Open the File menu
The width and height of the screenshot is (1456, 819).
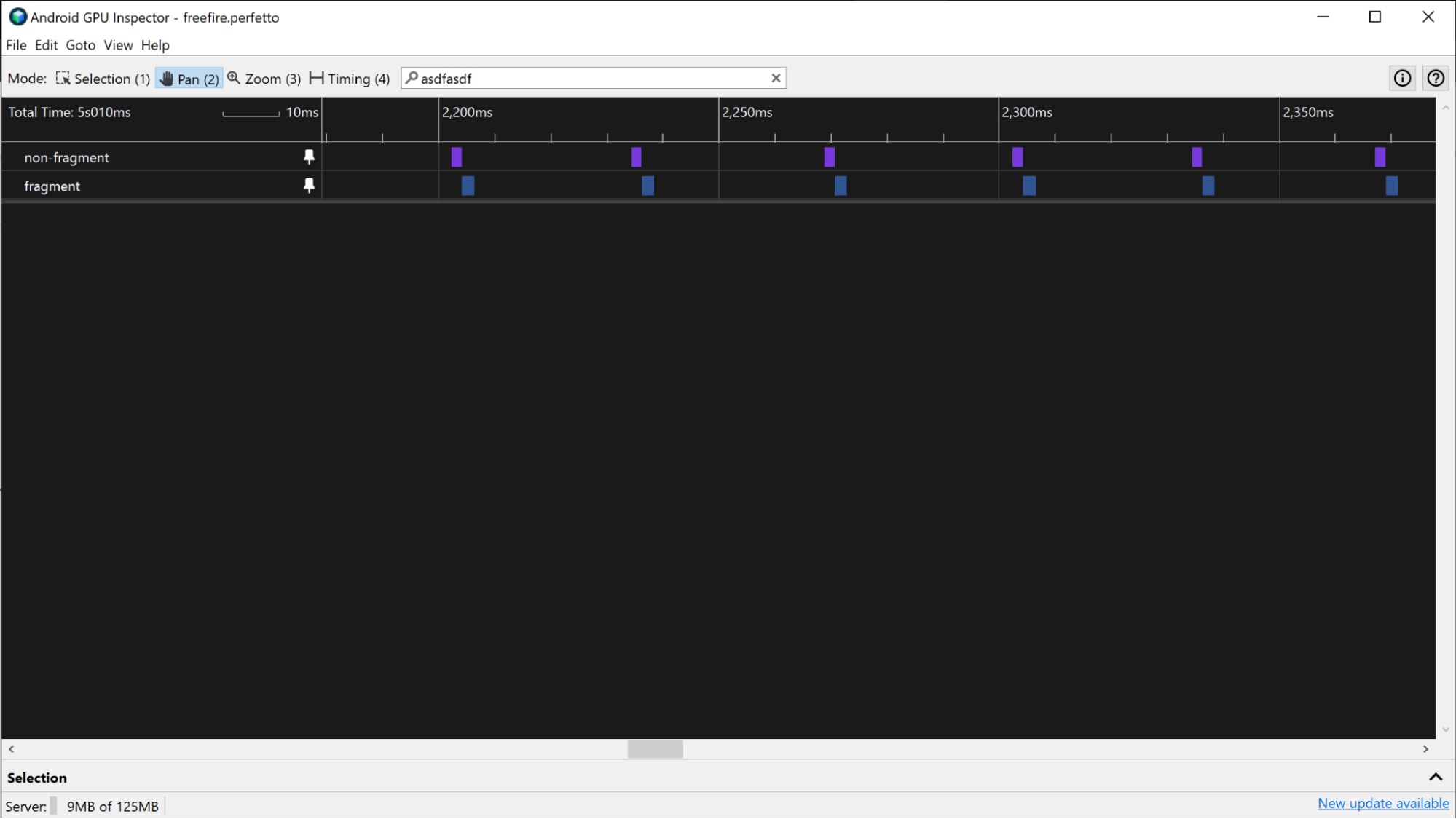(x=16, y=45)
